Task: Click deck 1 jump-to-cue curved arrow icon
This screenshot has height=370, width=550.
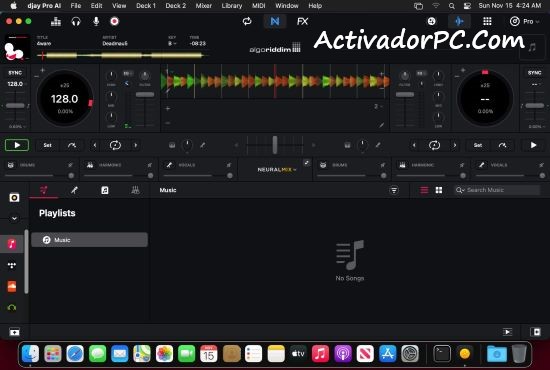Action: click(72, 145)
